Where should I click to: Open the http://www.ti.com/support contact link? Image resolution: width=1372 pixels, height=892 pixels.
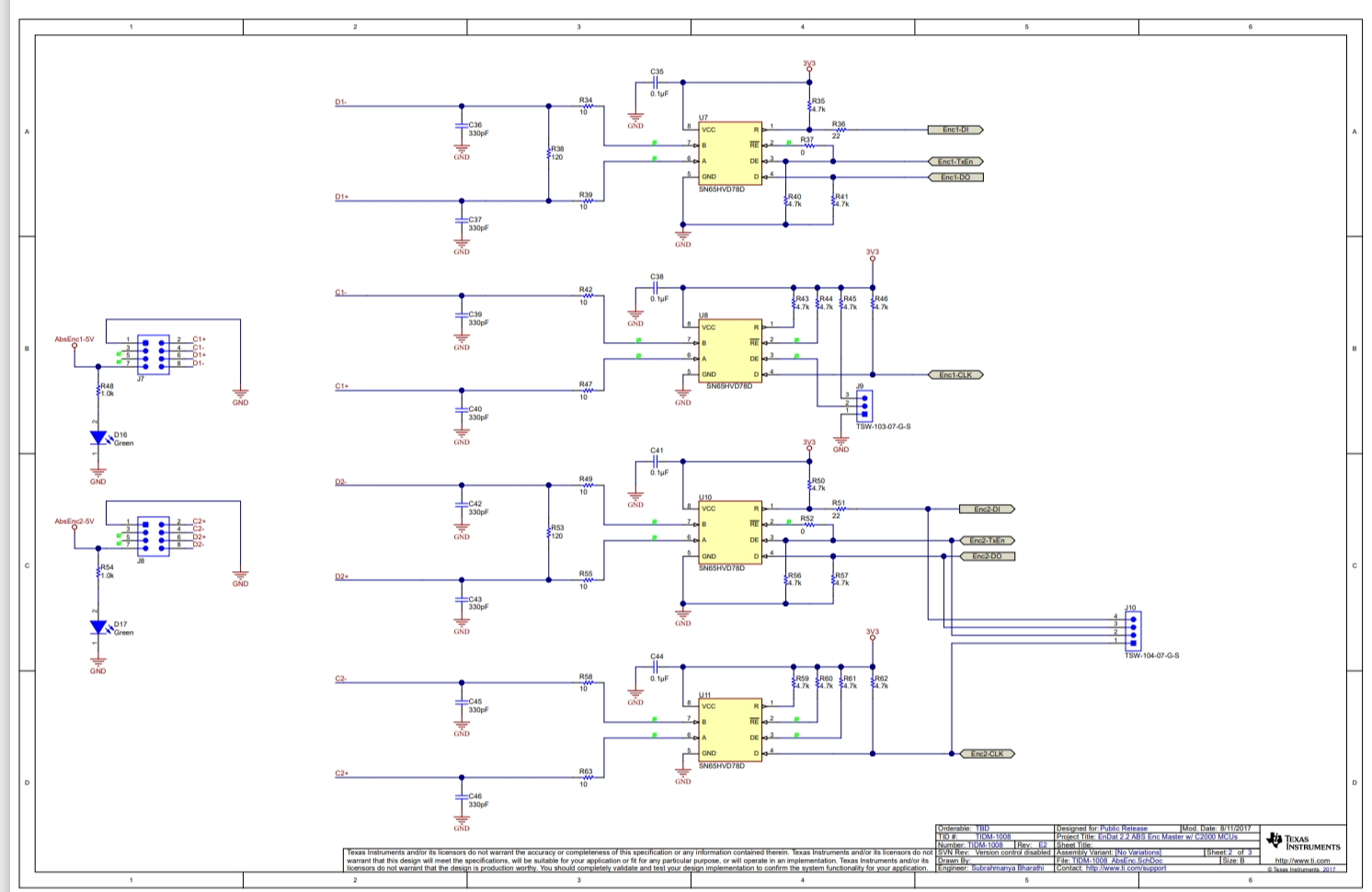tap(1126, 868)
